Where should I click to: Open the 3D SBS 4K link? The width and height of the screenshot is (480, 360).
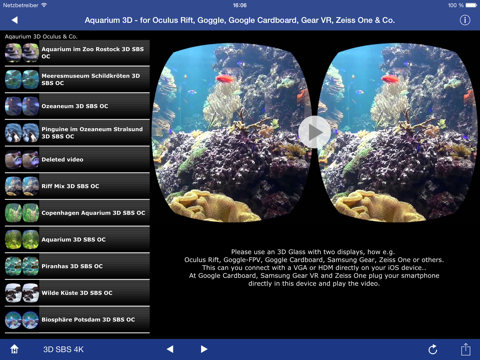[63, 349]
